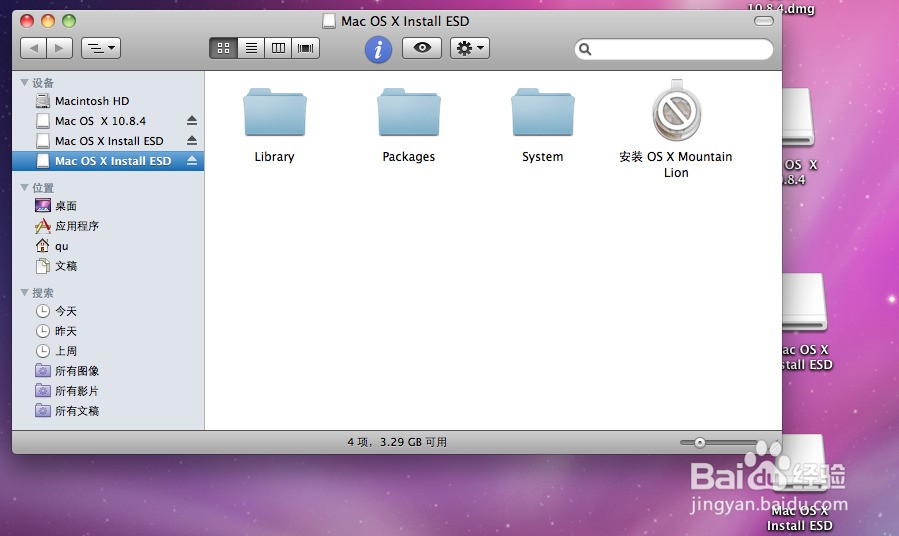This screenshot has height=536, width=899.
Task: Click the toolbar hide pill button
Action: point(764,21)
